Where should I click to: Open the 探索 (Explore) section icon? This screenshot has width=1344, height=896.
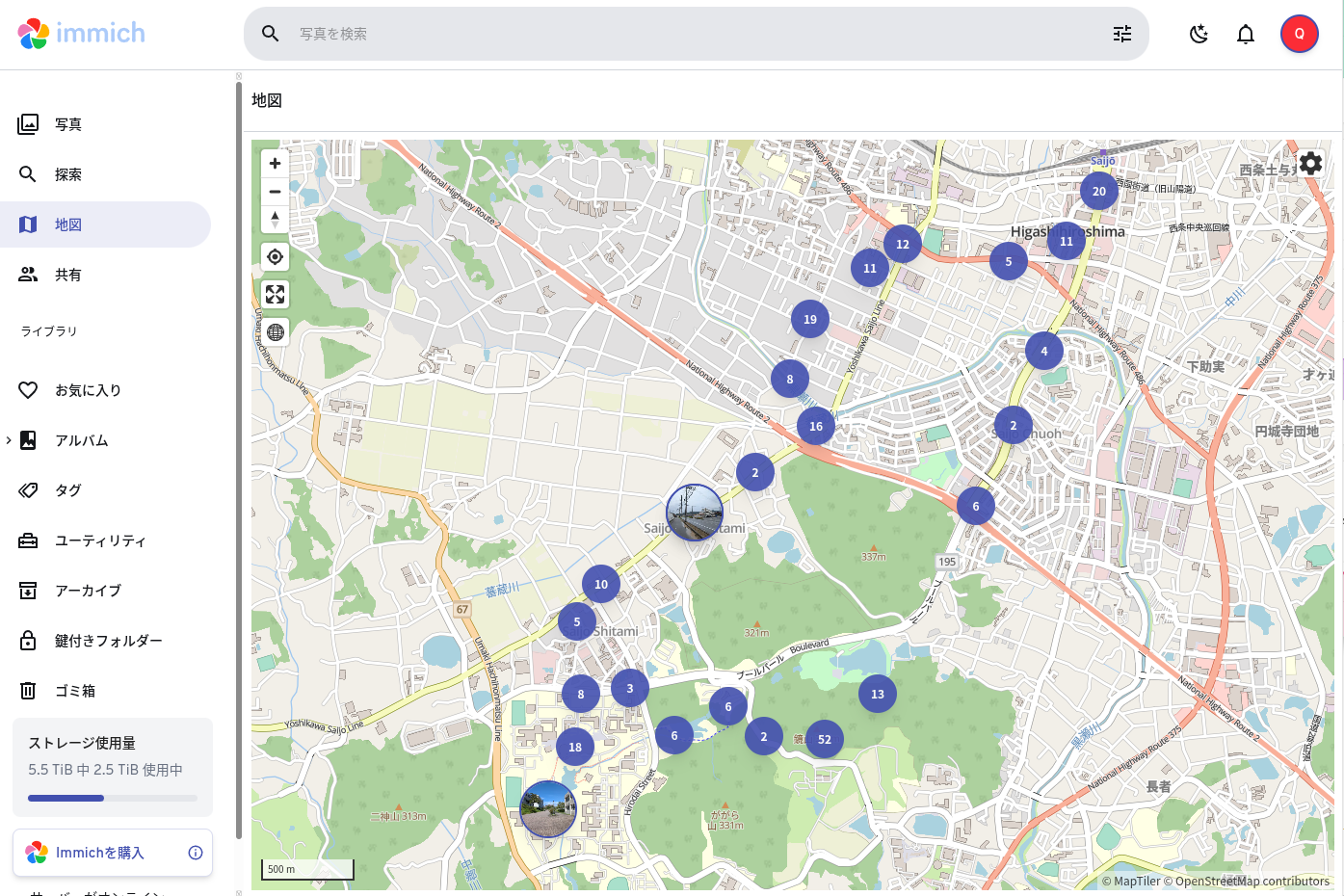(27, 173)
